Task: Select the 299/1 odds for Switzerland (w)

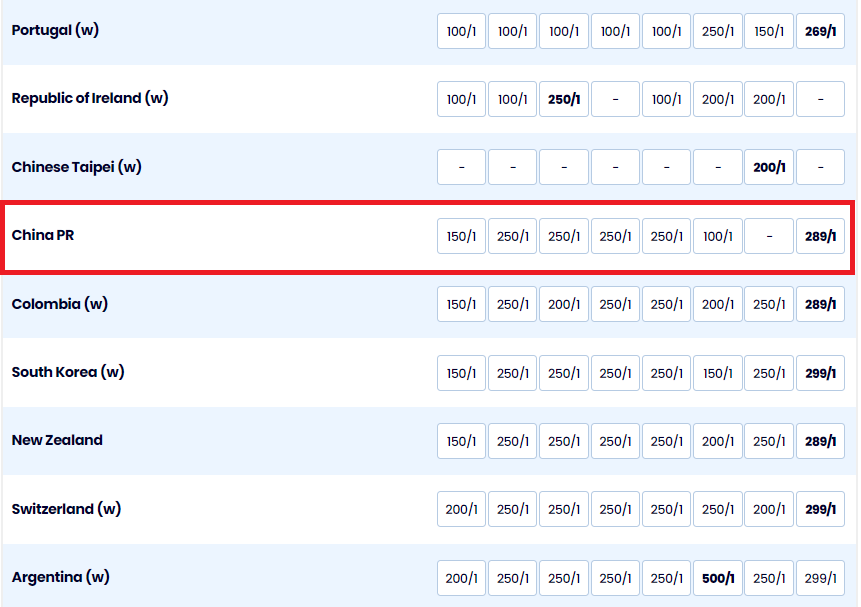Action: pos(820,509)
